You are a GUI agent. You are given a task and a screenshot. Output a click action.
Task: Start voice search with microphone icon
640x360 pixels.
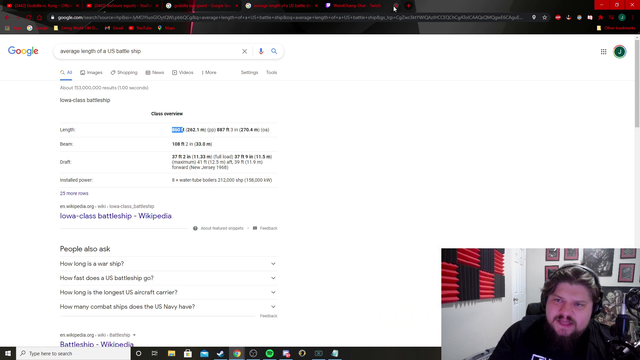point(261,51)
